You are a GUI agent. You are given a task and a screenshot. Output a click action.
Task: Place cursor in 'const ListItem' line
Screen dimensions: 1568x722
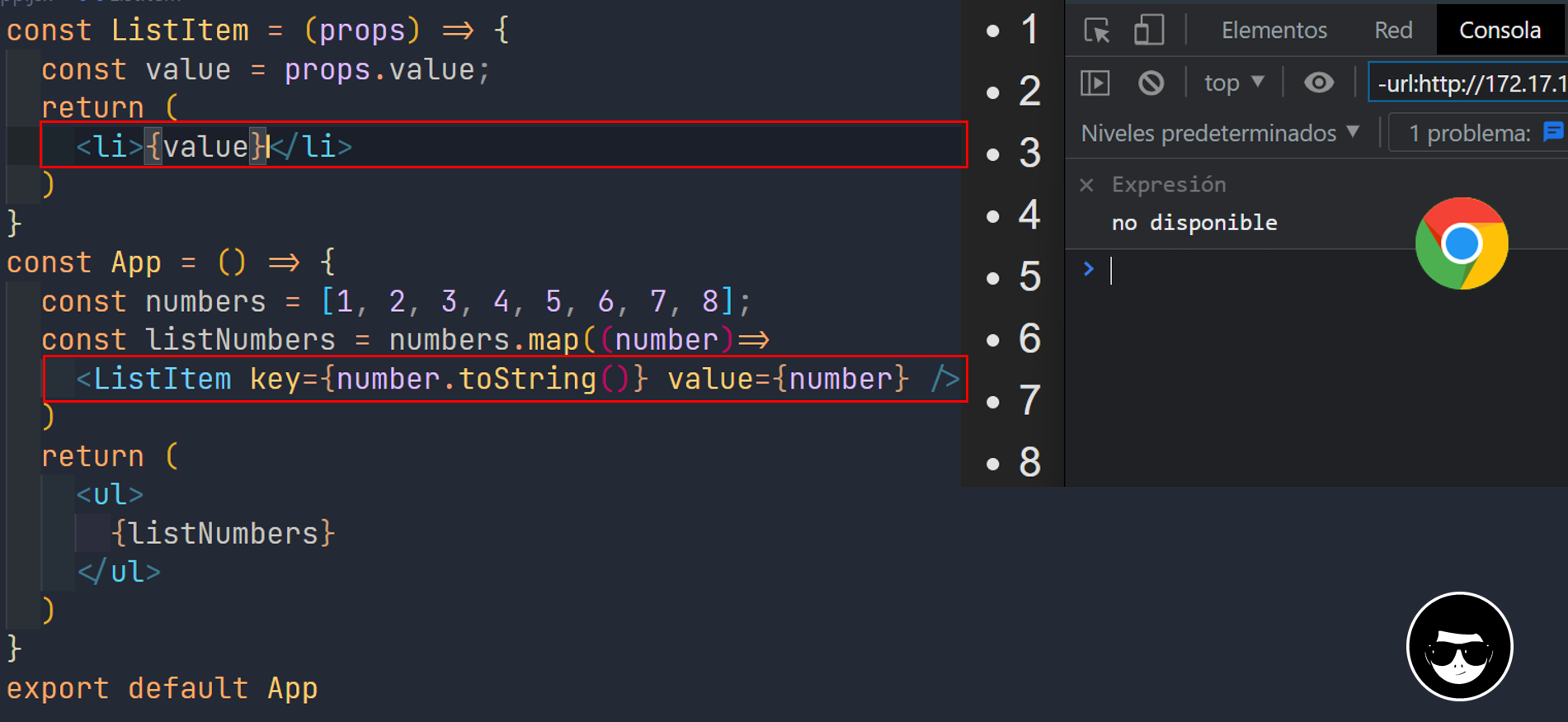click(258, 31)
